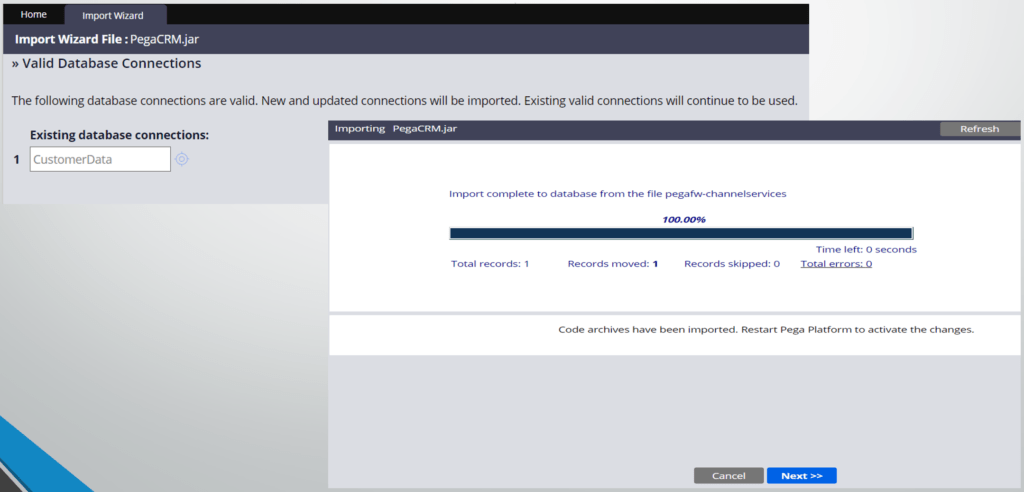Click the "Import Wizard File : PegaCRM.jar" header
This screenshot has width=1024, height=492.
106,39
